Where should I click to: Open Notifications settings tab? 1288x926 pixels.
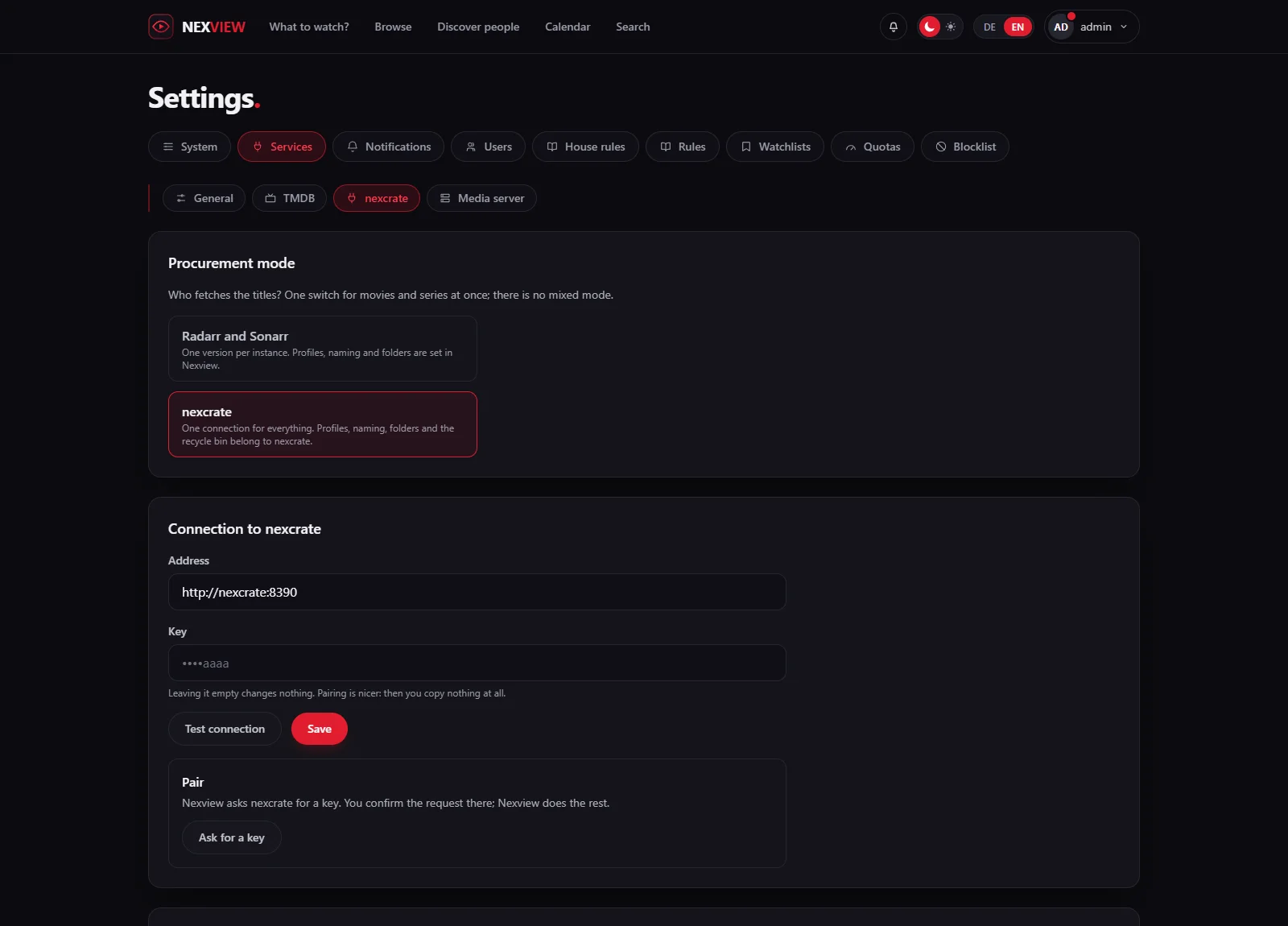pos(388,147)
